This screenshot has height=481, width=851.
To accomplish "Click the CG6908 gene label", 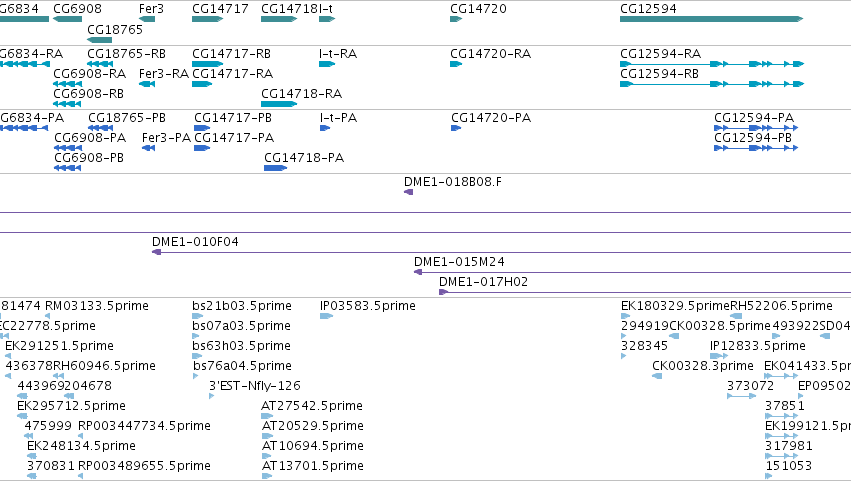I will coord(77,9).
